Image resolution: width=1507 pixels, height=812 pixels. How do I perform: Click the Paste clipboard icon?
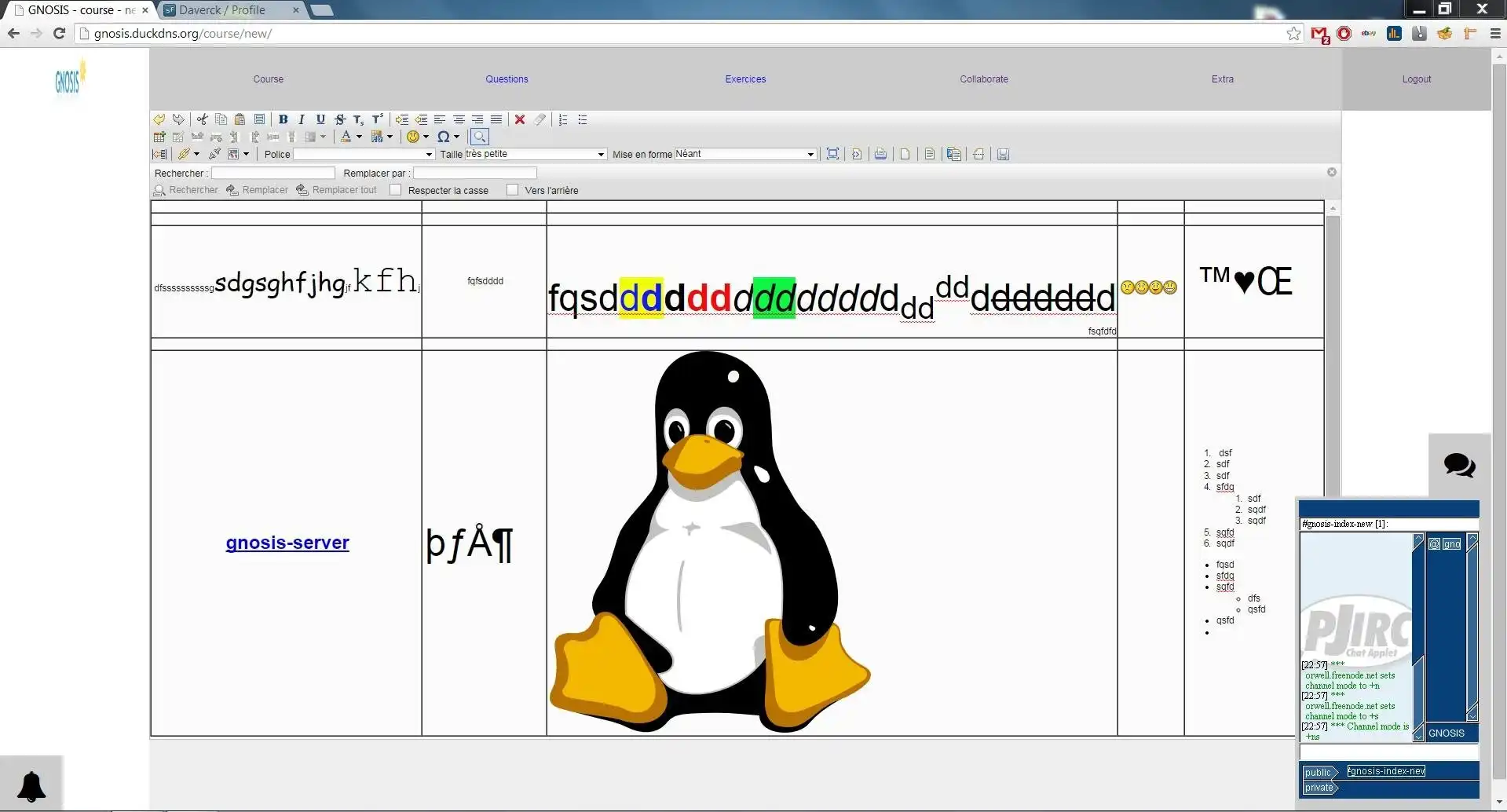click(240, 119)
